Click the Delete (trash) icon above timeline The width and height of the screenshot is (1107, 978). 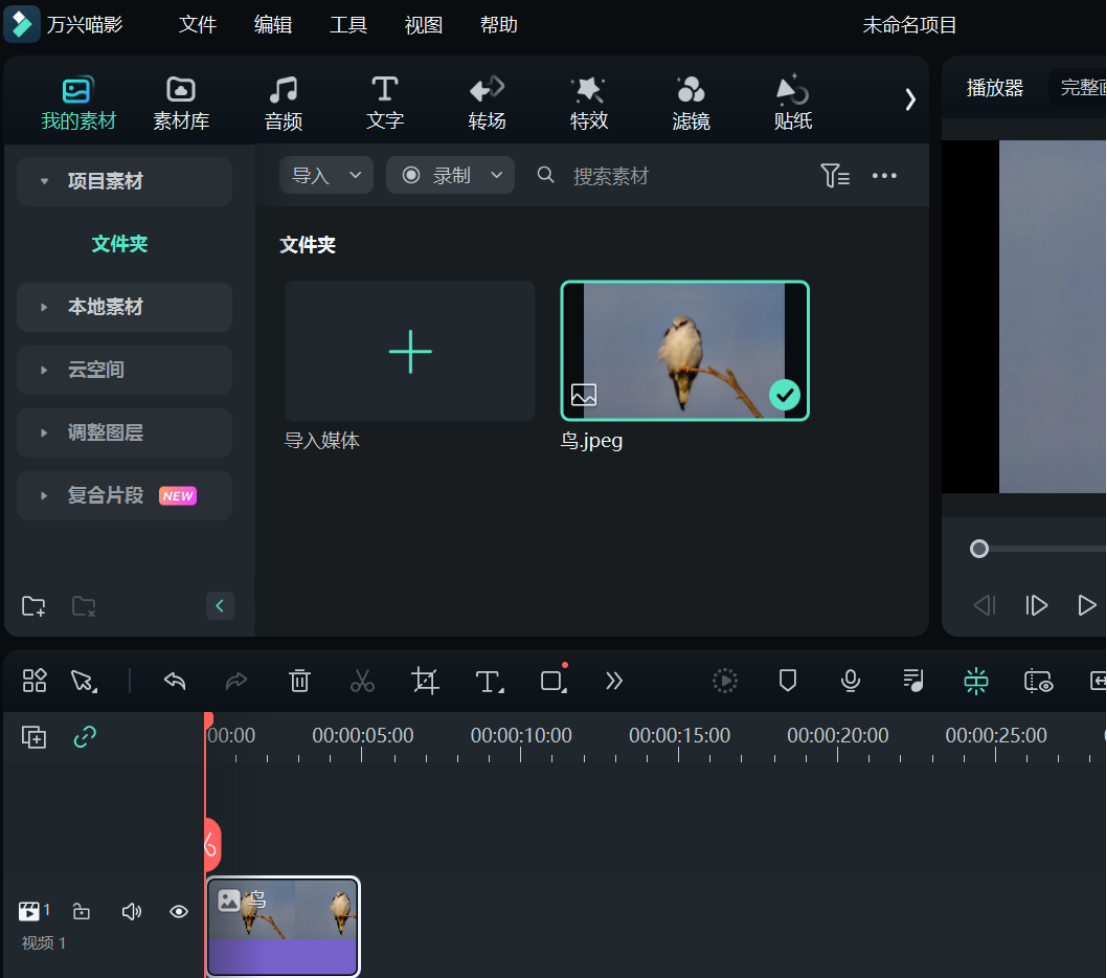click(x=299, y=681)
